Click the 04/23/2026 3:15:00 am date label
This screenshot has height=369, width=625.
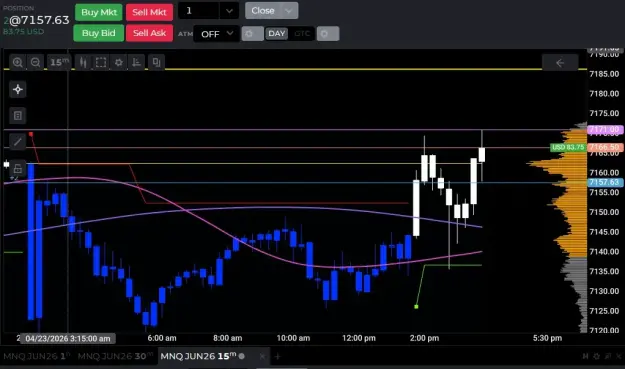[x=68, y=339]
